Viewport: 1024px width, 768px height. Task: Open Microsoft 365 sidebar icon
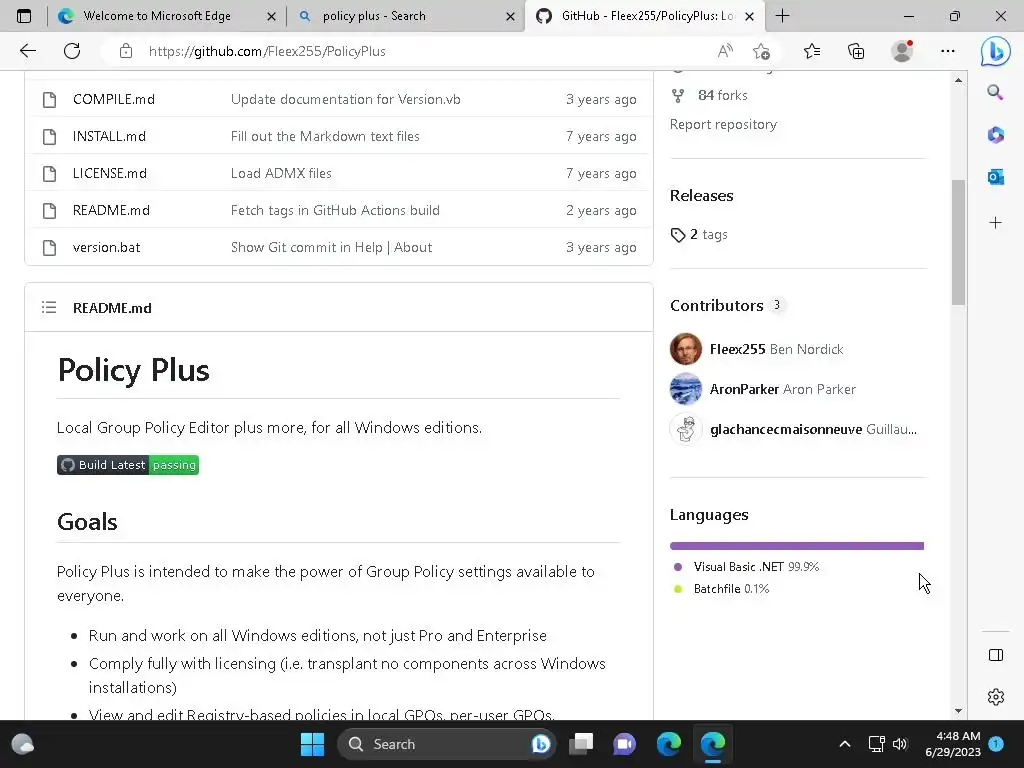pyautogui.click(x=995, y=135)
